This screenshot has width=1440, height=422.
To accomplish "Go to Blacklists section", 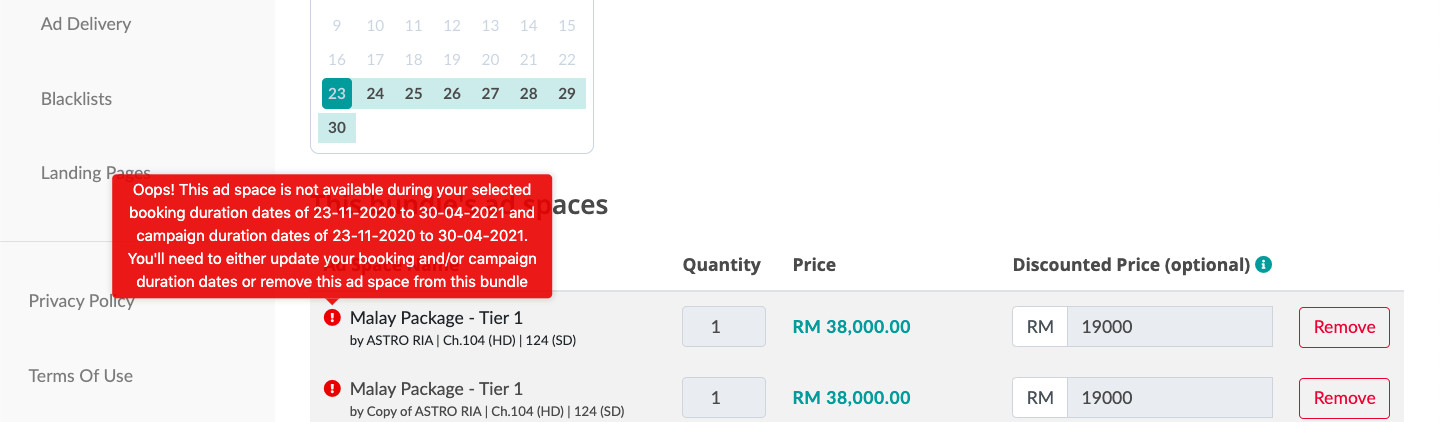I will (76, 99).
